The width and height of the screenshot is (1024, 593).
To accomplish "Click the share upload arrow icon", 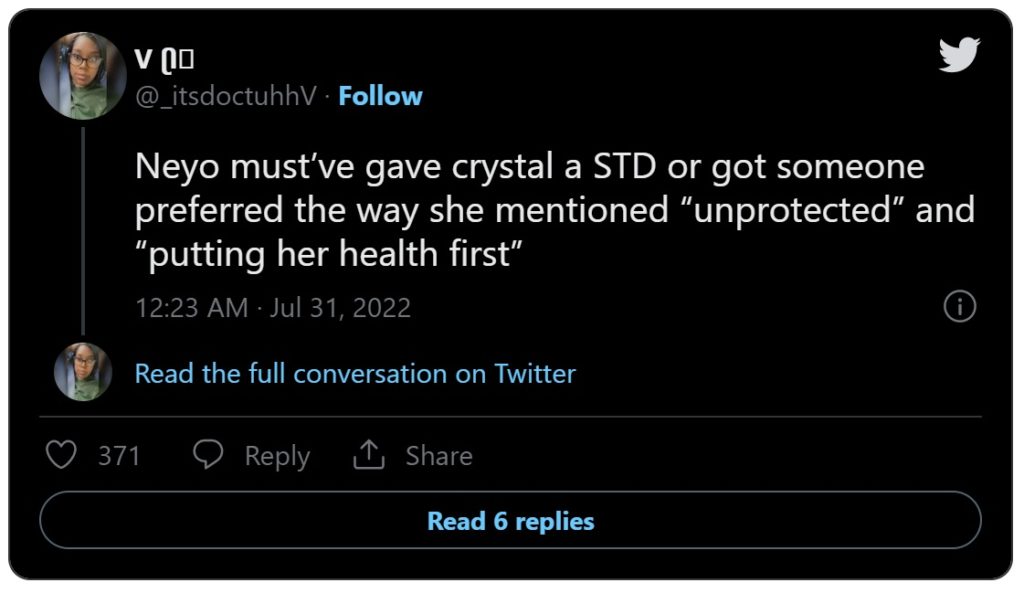I will 369,455.
